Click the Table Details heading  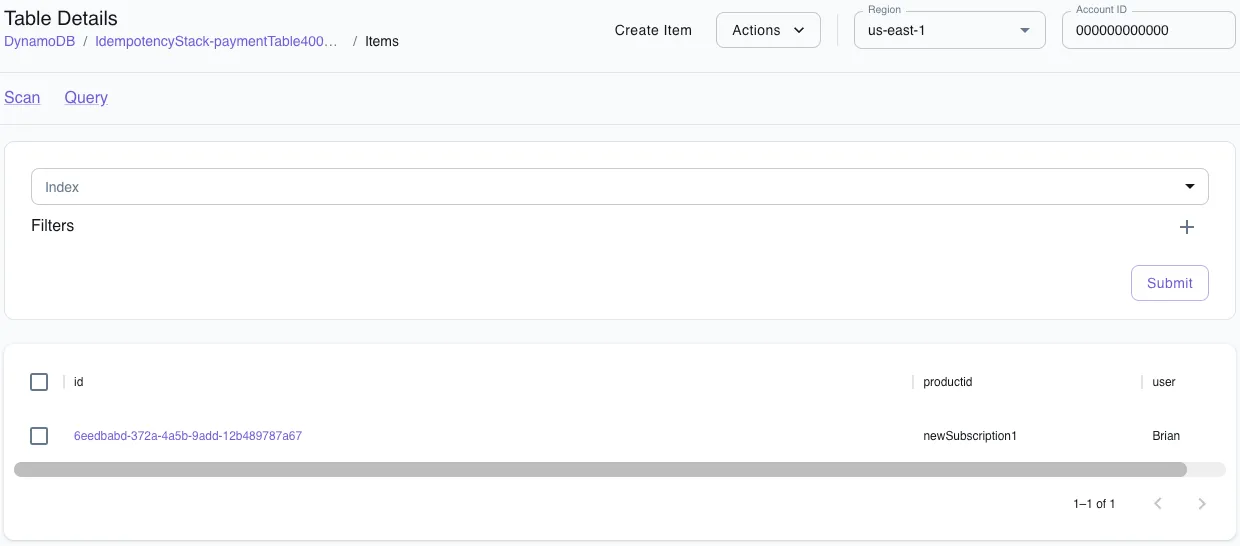tap(61, 18)
